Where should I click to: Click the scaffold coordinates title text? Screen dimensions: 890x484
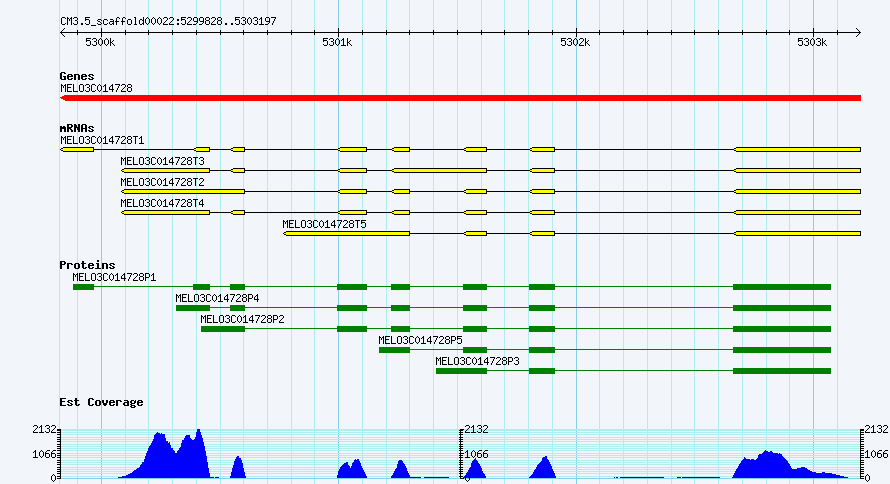click(x=169, y=21)
